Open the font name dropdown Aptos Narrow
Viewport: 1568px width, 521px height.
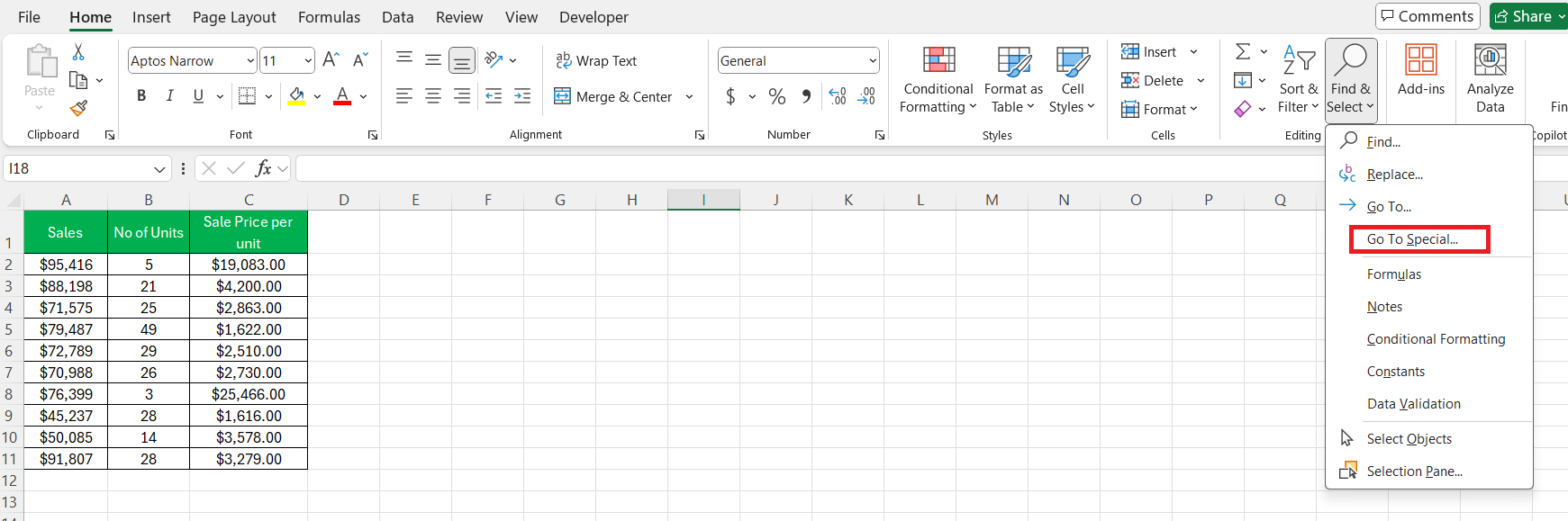tap(250, 60)
